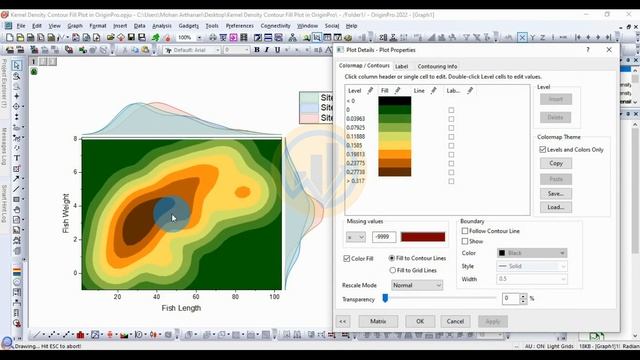Click the pencil icon beside the Lab... column header
This screenshot has width=640, height=360.
point(470,91)
